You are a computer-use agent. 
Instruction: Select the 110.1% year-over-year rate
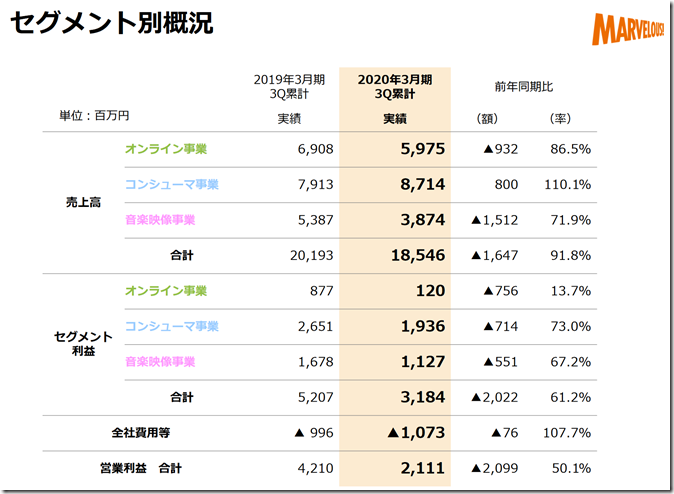tap(568, 185)
